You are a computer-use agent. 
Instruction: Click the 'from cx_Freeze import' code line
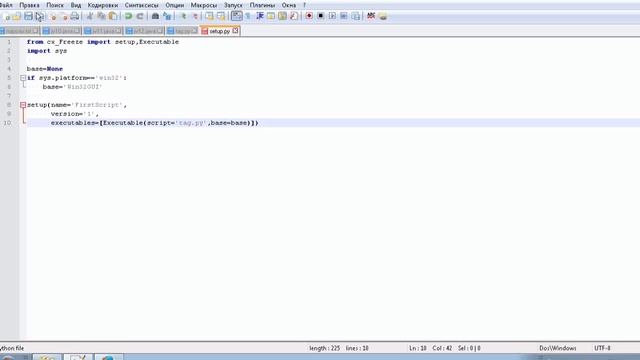click(103, 42)
